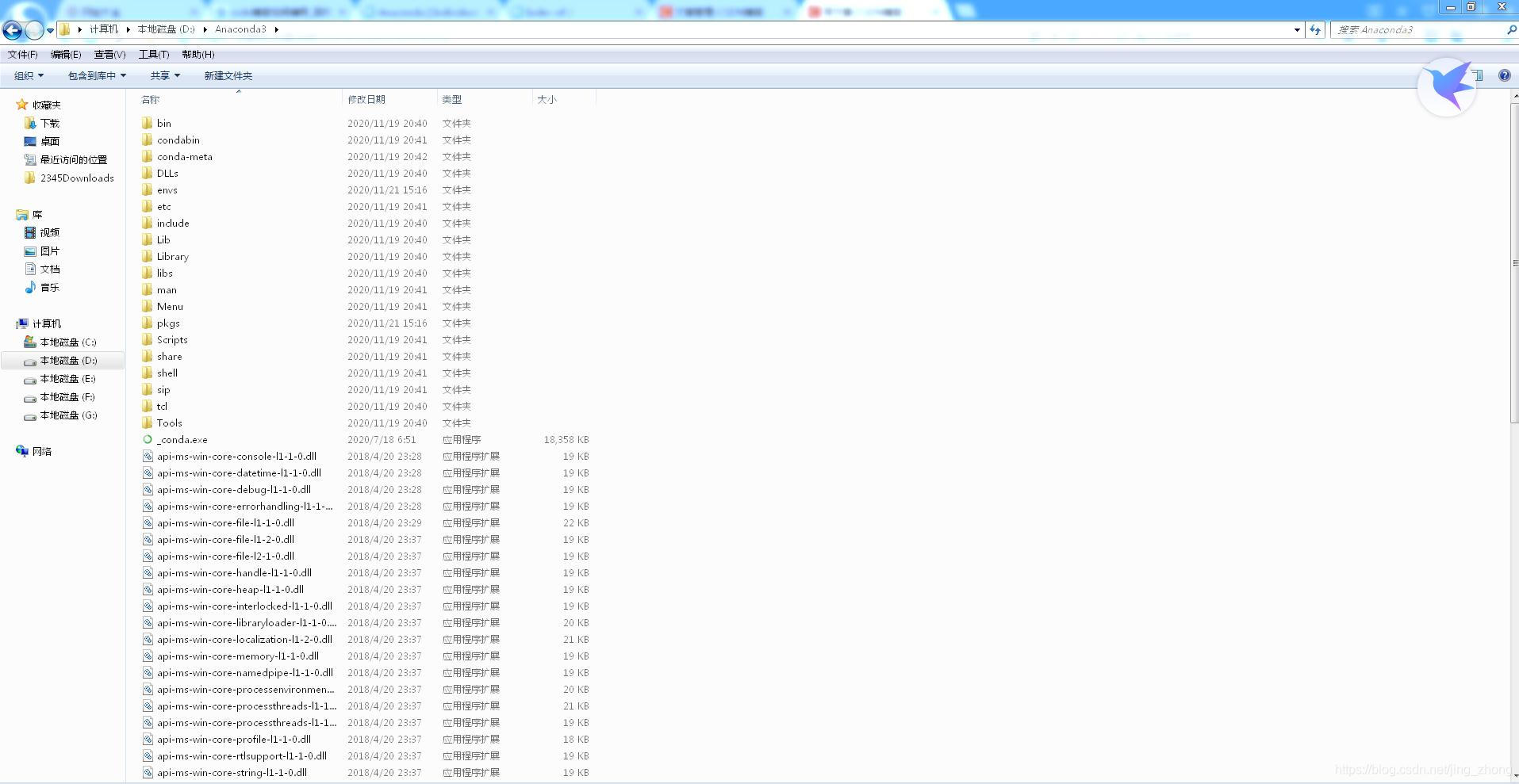Expand the arrow after Anaconda3 breadcrumb
This screenshot has height=784, width=1519.
coord(276,29)
